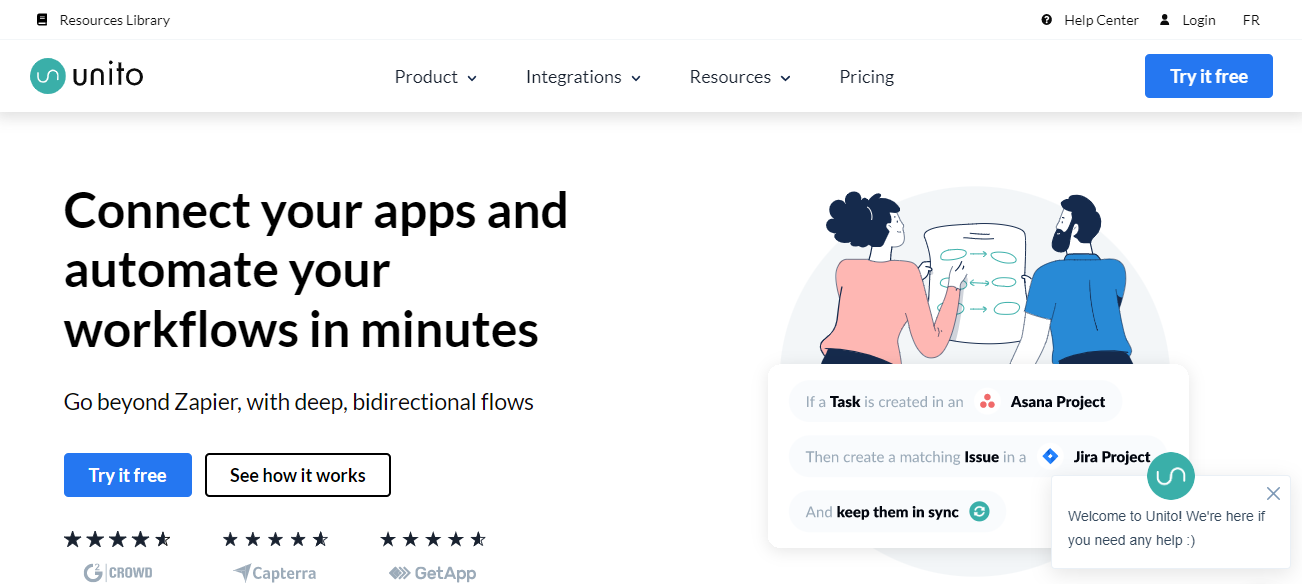1302x584 pixels.
Task: Switch language to FR
Action: point(1251,20)
